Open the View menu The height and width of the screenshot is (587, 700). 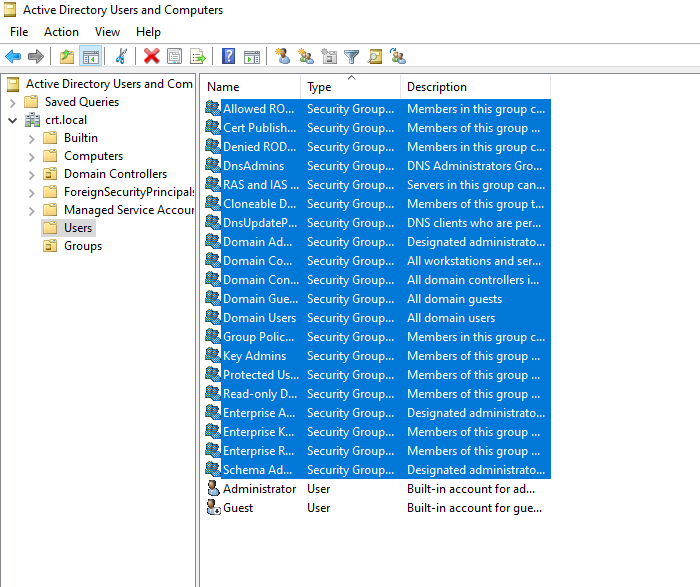click(x=107, y=32)
